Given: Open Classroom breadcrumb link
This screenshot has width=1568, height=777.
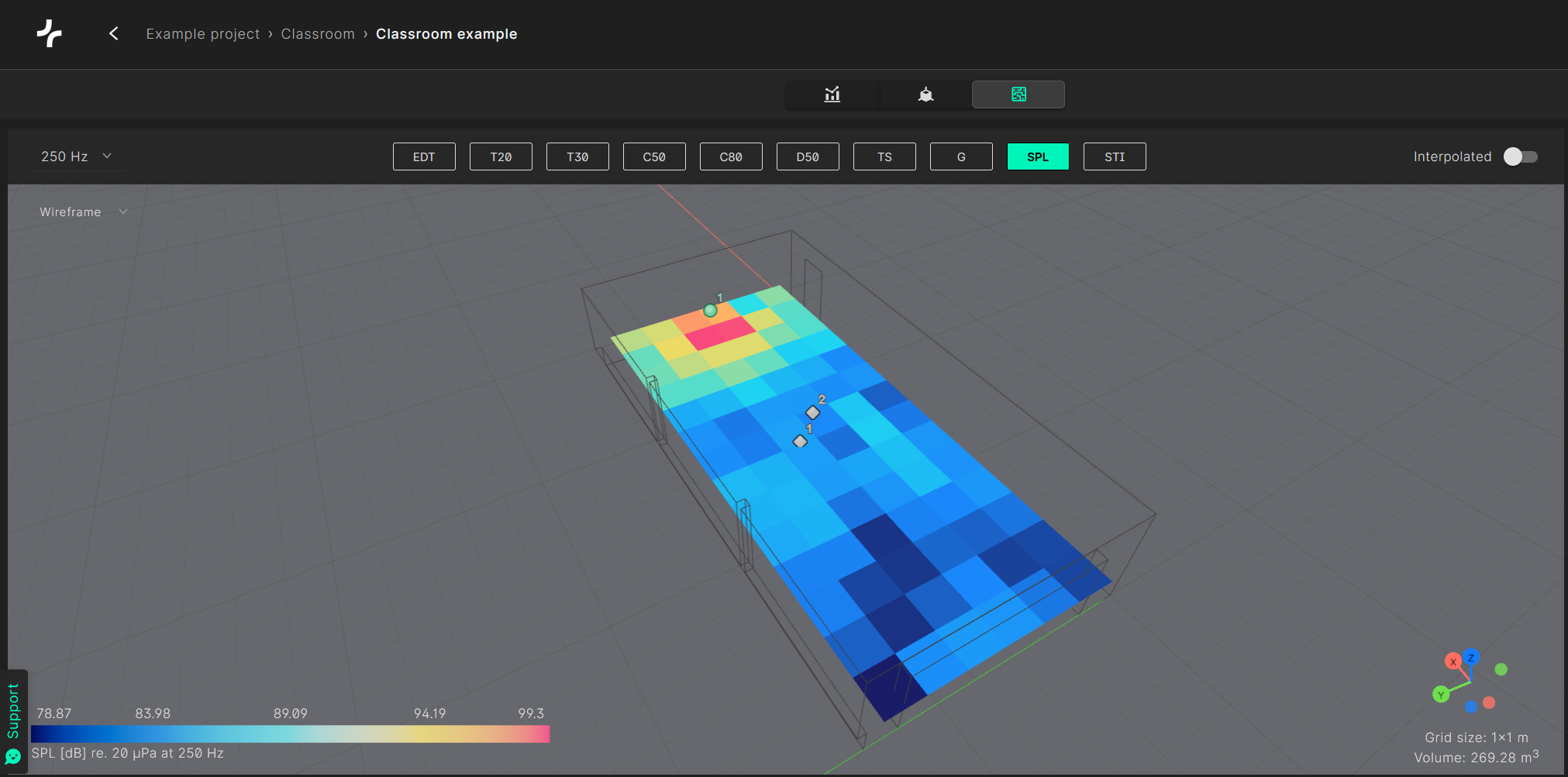Looking at the screenshot, I should coord(318,34).
